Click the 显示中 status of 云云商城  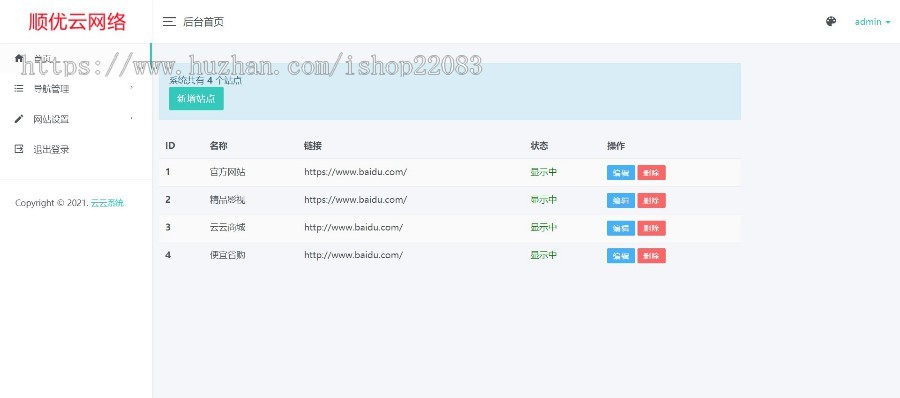tap(544, 227)
